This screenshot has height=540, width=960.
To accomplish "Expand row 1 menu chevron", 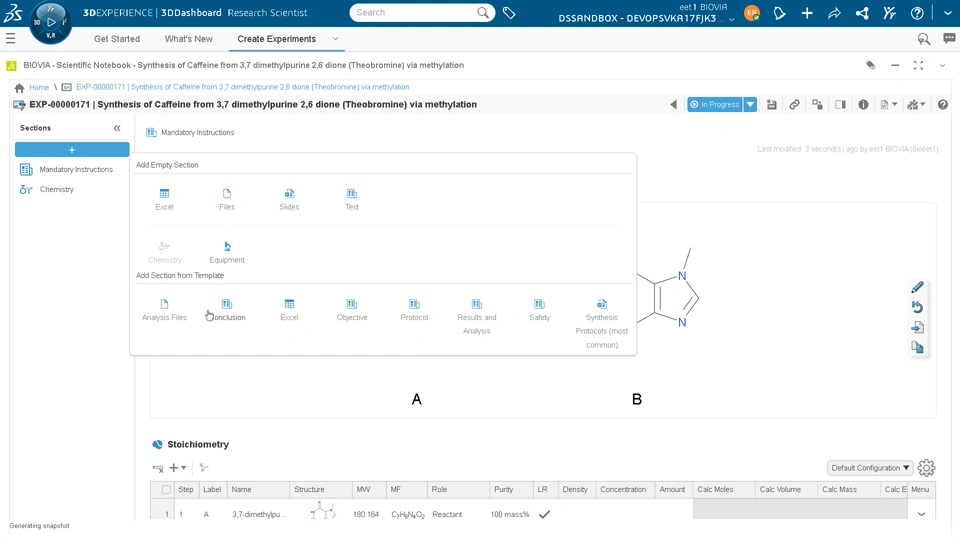I will tap(921, 514).
